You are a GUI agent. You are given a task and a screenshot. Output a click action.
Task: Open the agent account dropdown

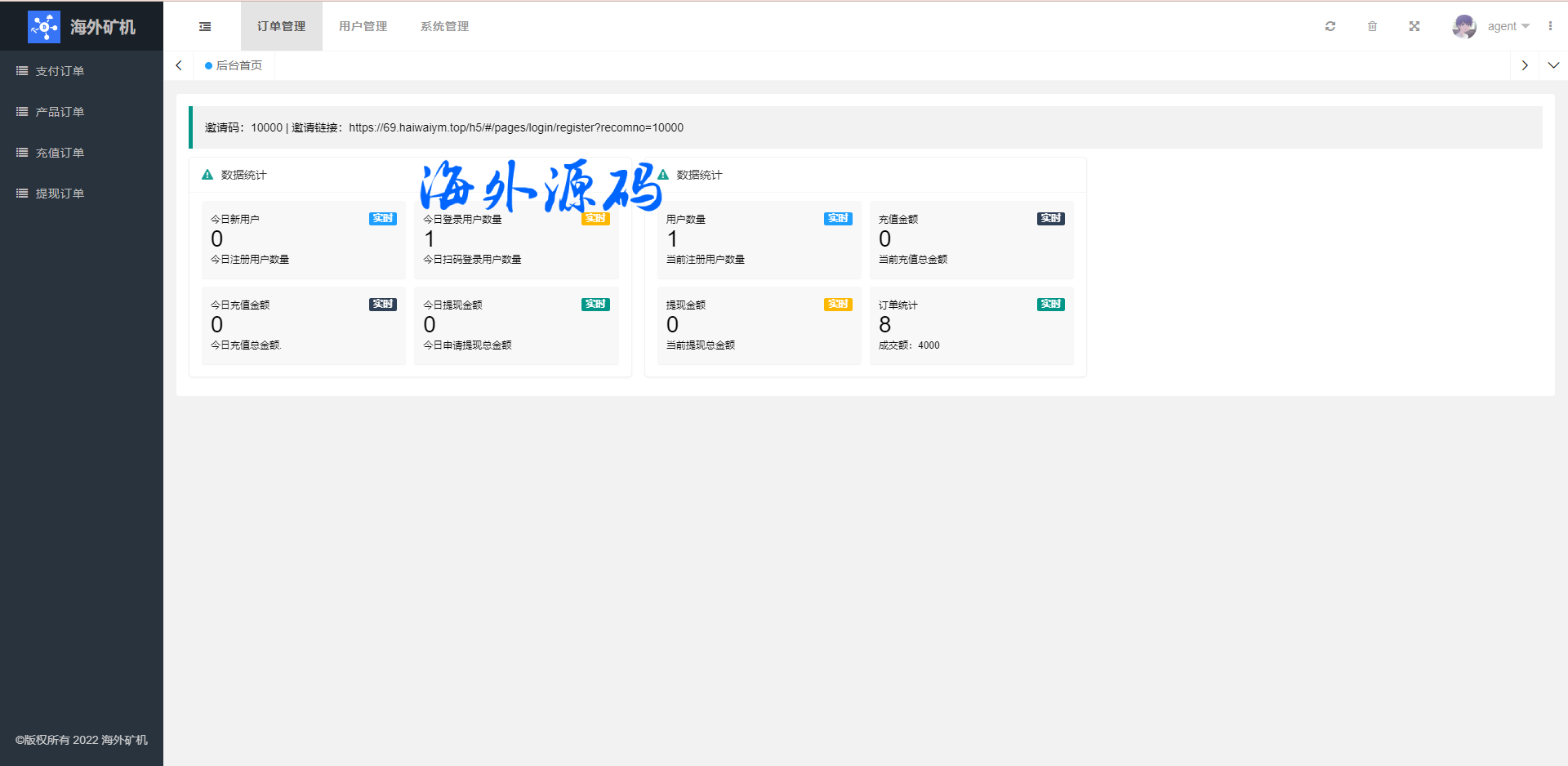tap(1508, 26)
